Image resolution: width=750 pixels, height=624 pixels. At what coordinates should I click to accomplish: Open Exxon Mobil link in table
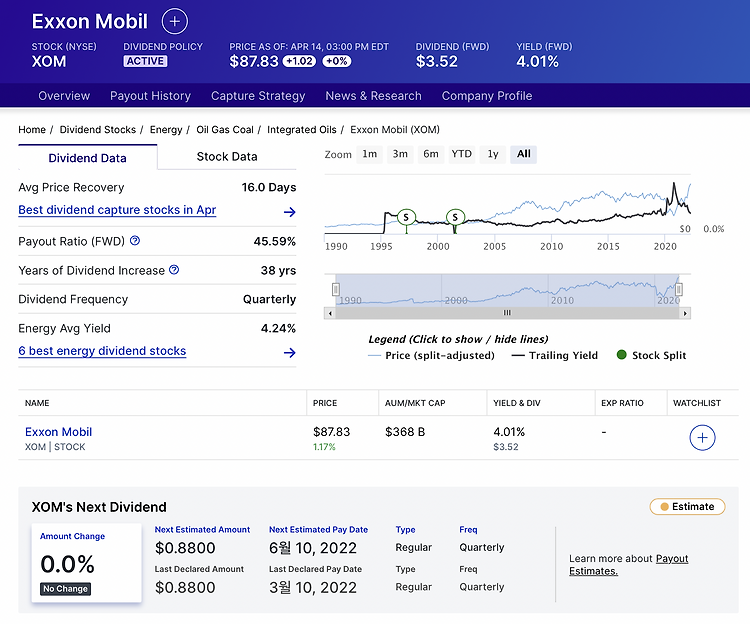tap(58, 432)
